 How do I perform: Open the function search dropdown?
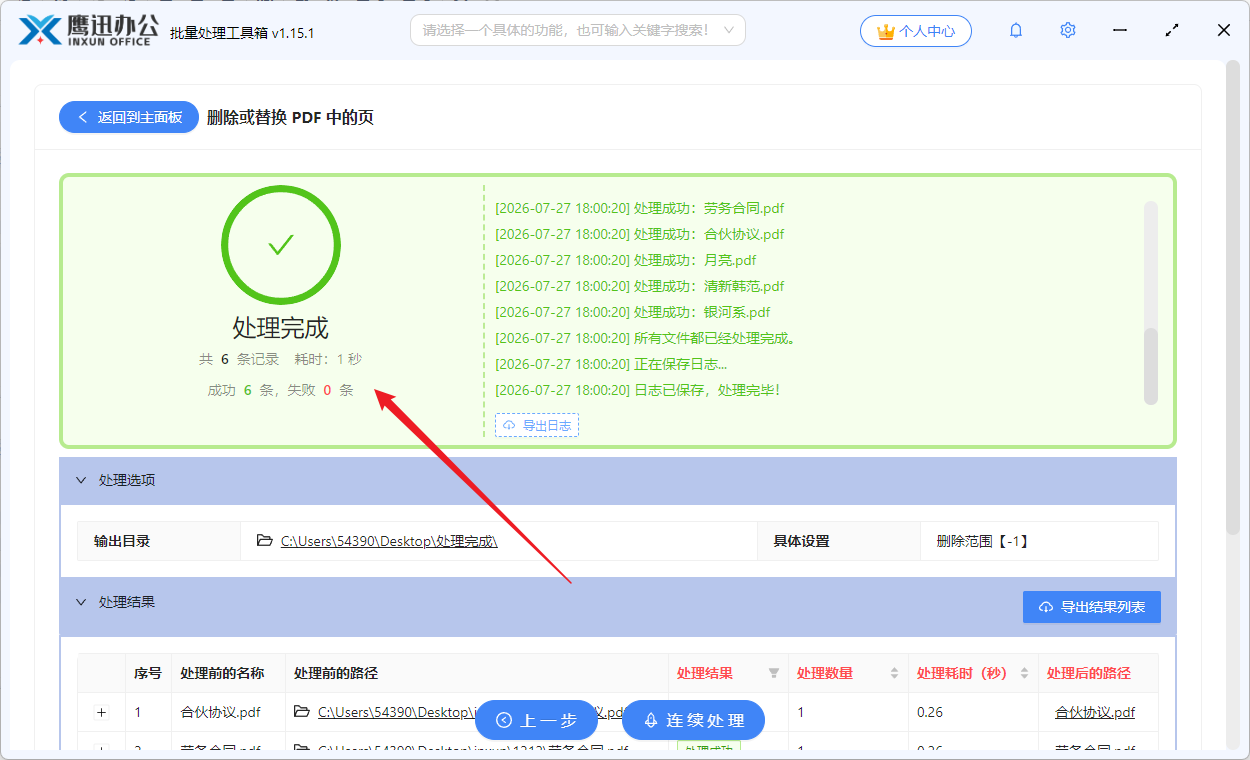(578, 30)
